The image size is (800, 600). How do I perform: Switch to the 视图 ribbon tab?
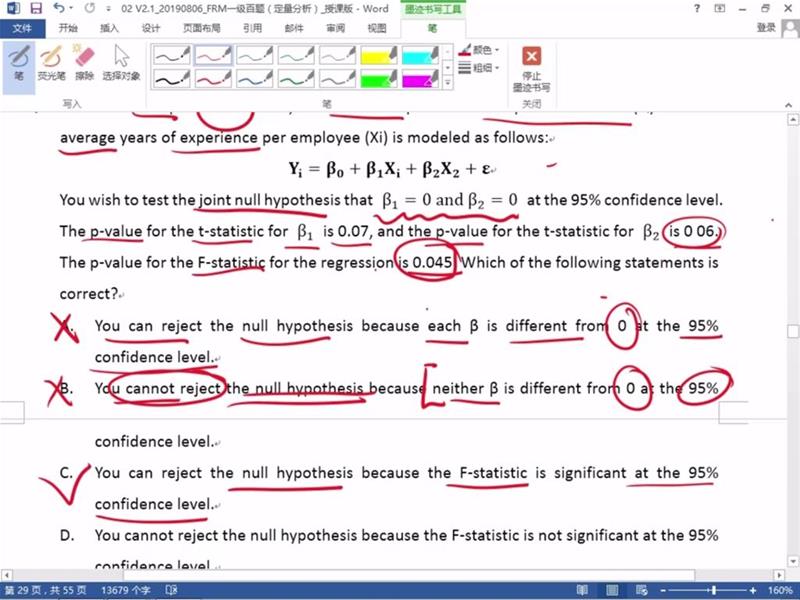pos(377,28)
